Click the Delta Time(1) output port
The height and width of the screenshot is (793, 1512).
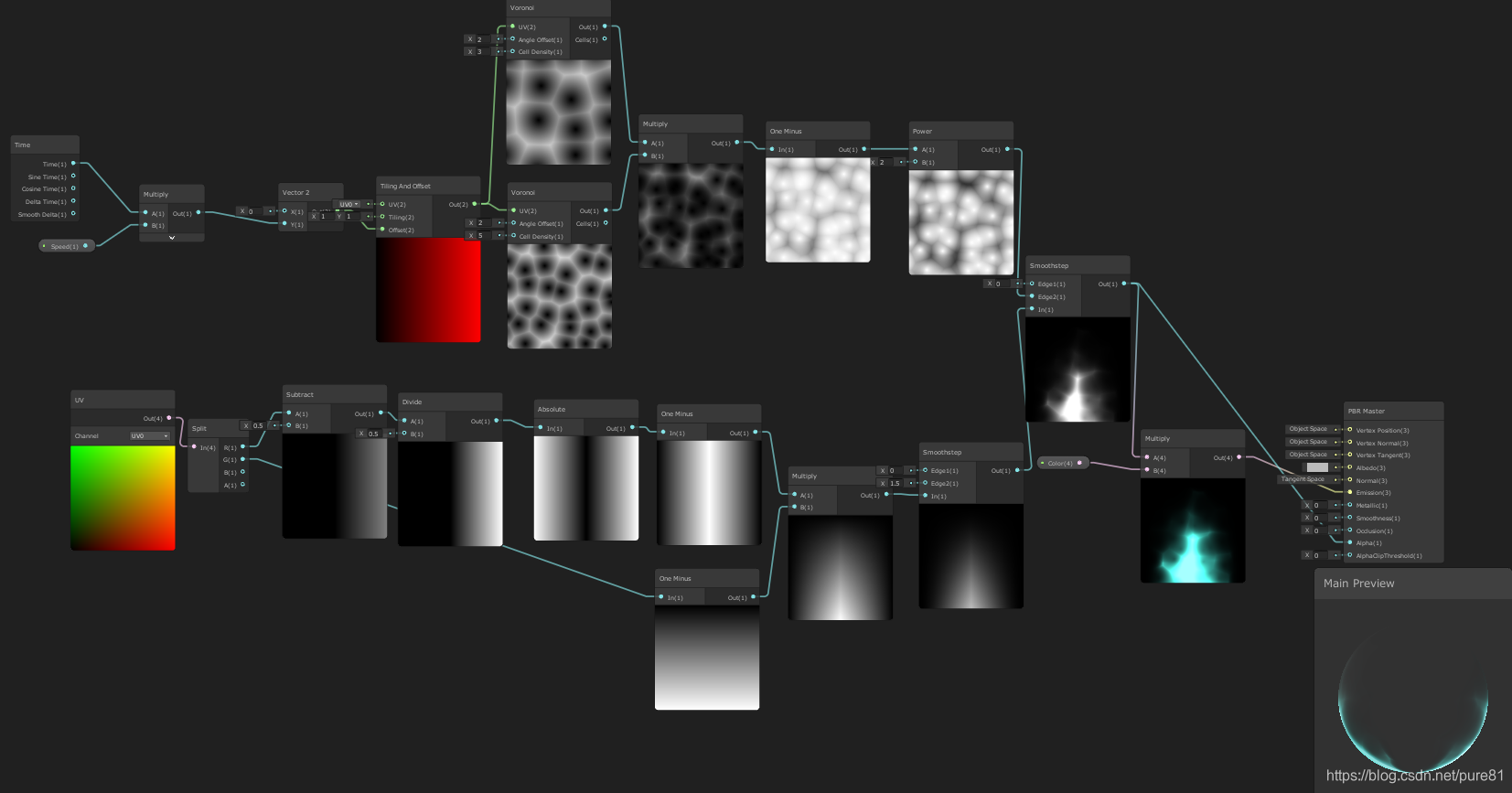click(x=73, y=201)
